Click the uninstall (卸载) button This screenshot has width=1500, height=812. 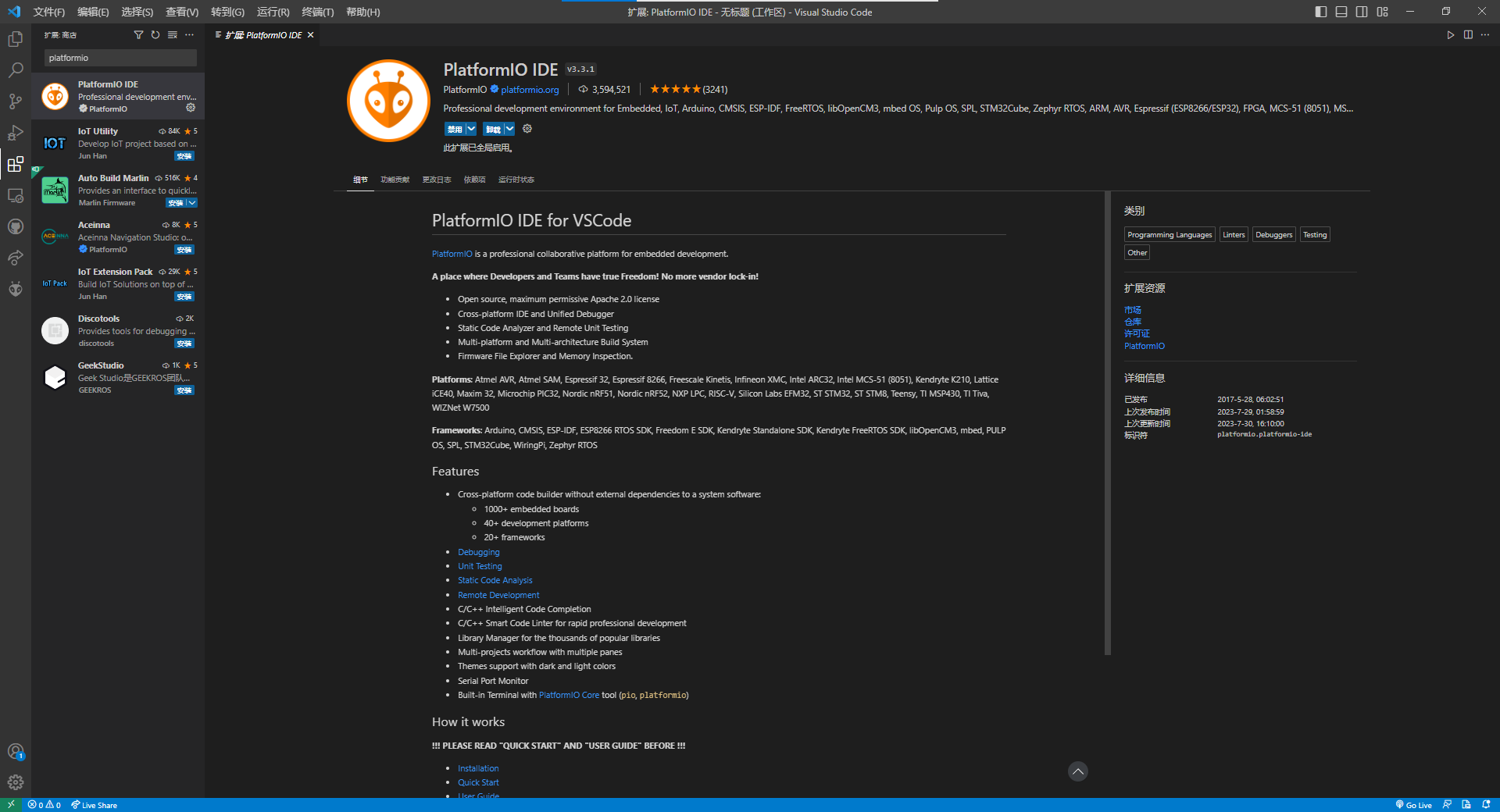pyautogui.click(x=493, y=129)
